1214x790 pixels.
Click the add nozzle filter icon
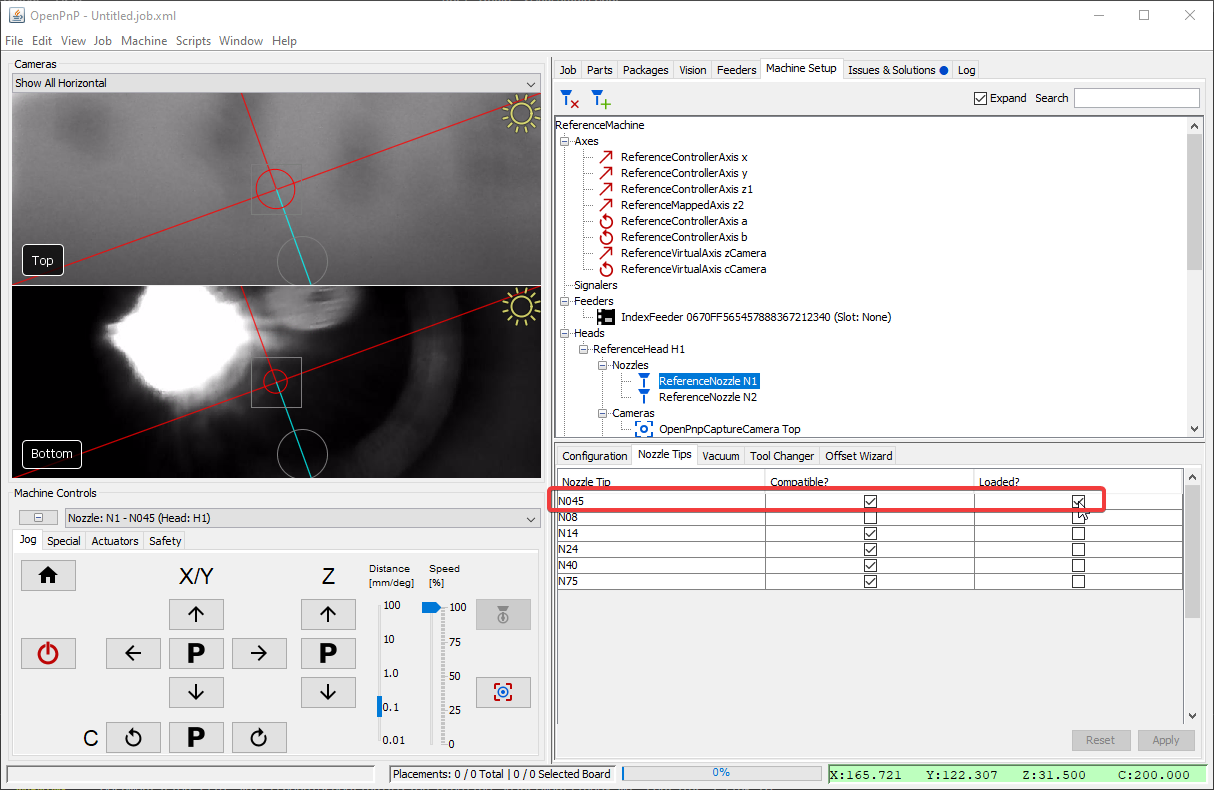[x=600, y=98]
